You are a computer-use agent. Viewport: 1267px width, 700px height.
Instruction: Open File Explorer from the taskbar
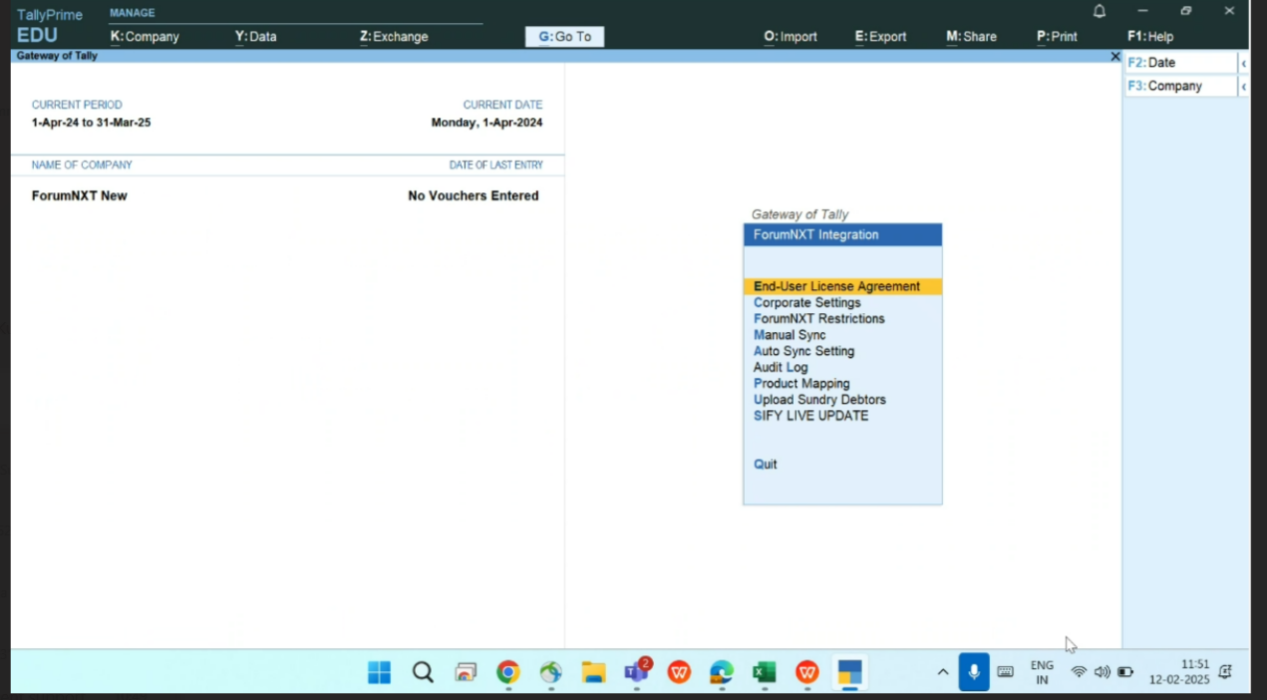(594, 673)
